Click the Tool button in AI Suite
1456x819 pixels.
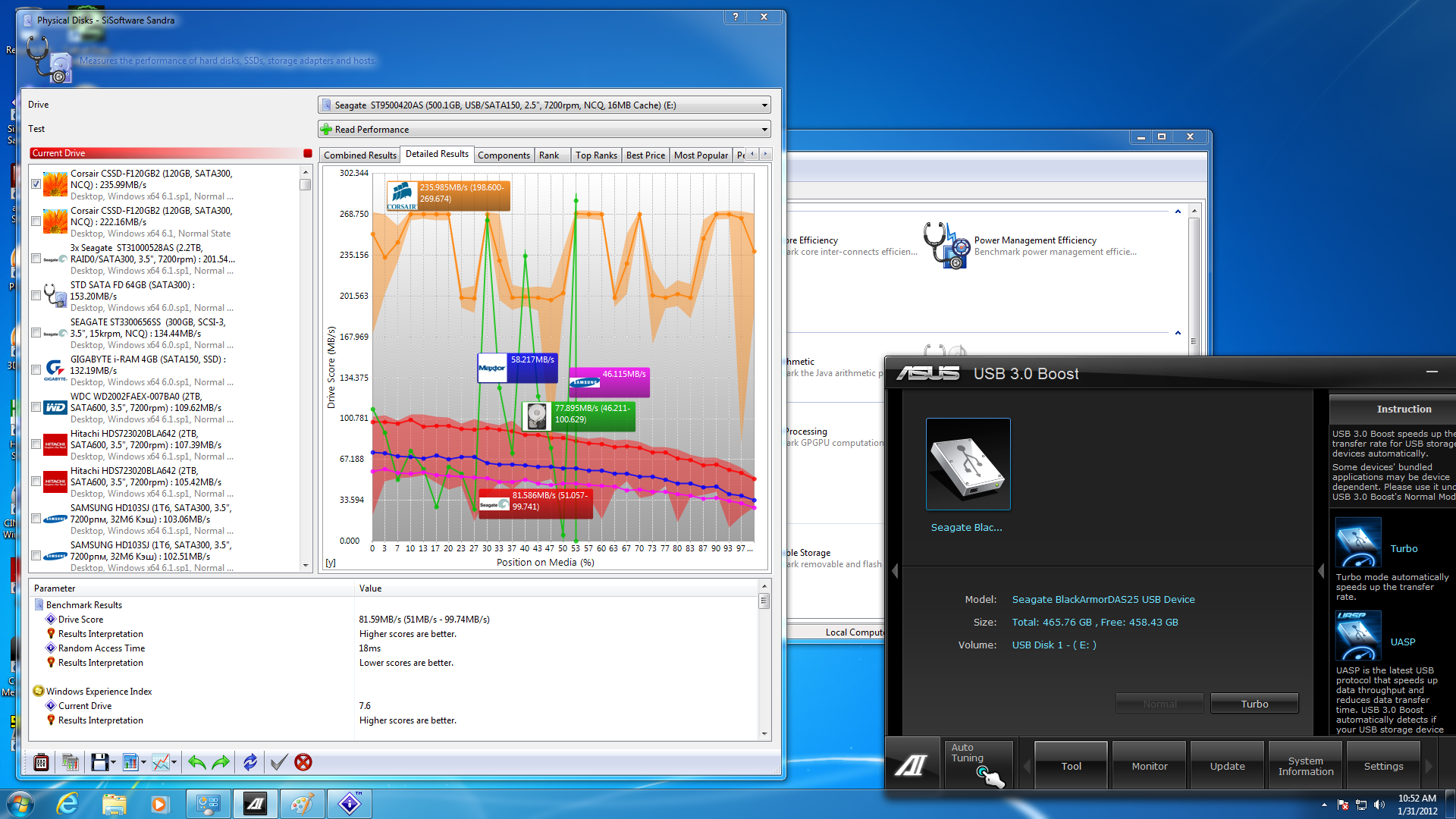point(1071,766)
